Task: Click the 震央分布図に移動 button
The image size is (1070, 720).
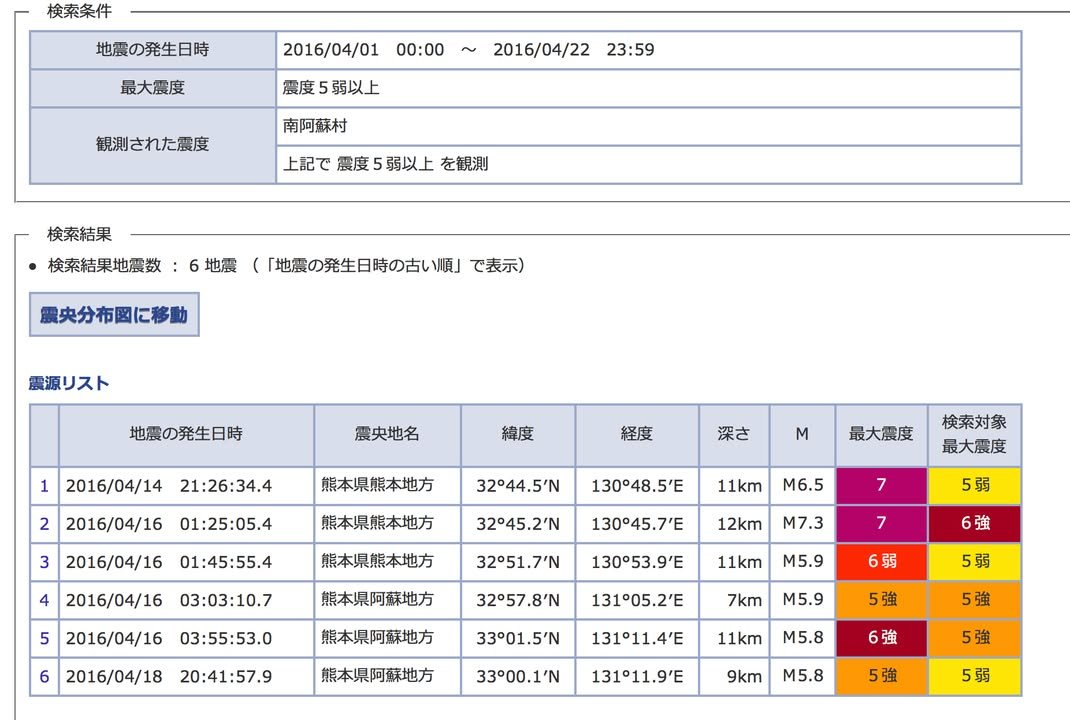Action: pos(114,315)
